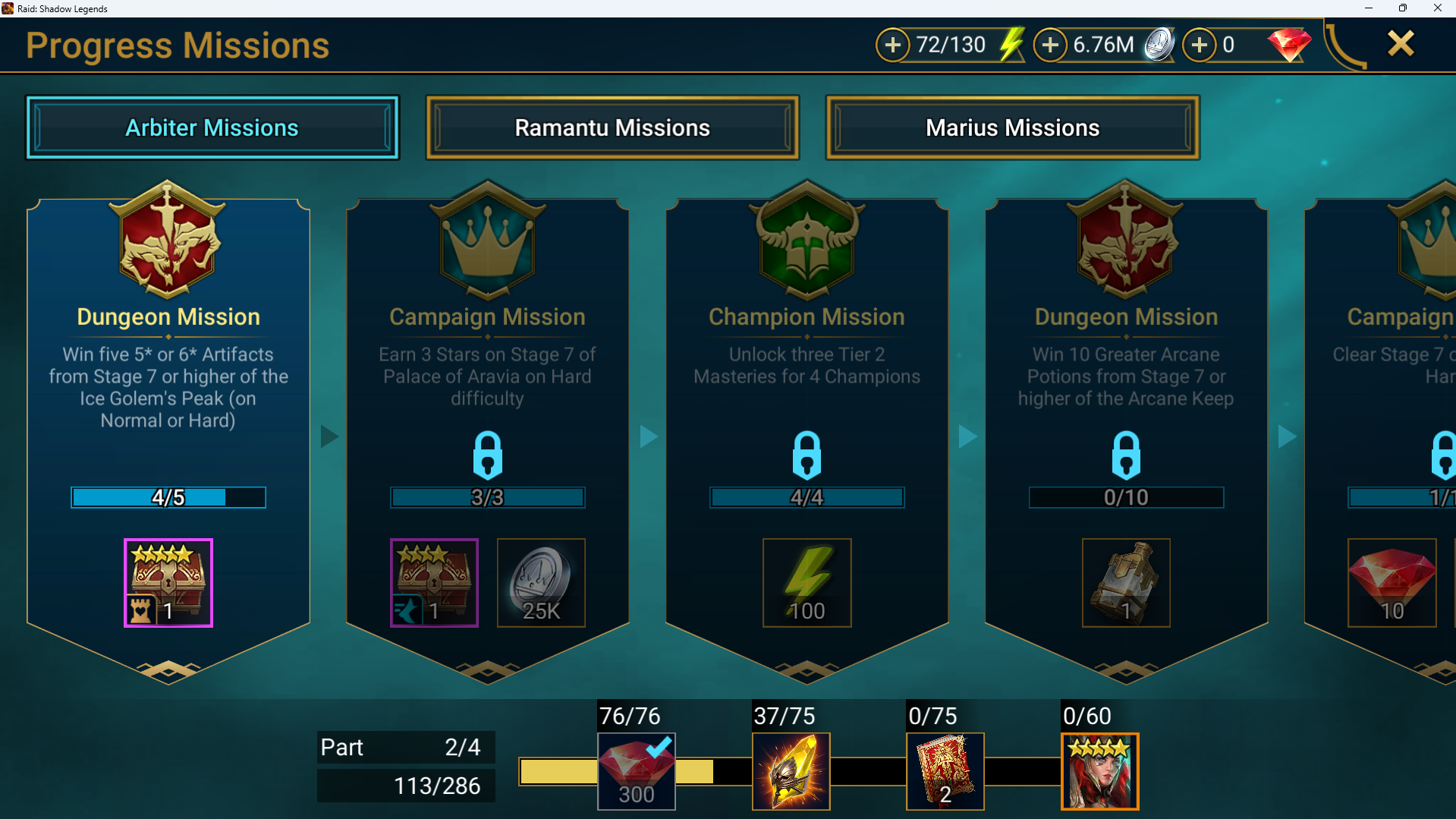Screen dimensions: 1456x819
Task: Open the active Ice Golem Dungeon Mission card
Action: [168, 433]
